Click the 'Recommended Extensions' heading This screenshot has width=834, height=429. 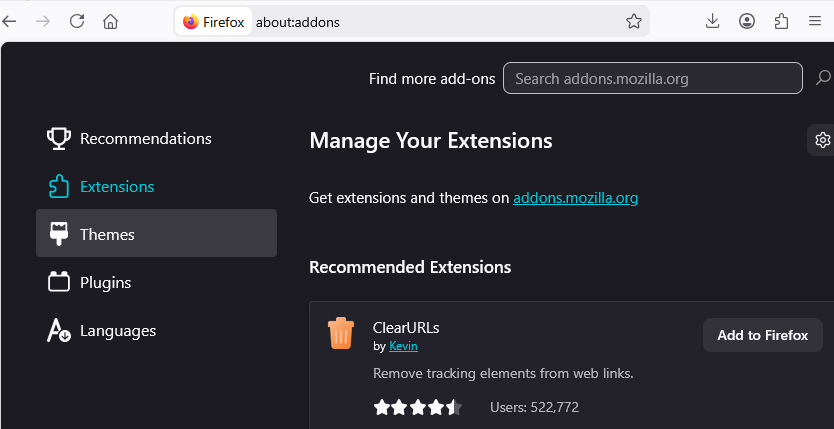coord(410,267)
